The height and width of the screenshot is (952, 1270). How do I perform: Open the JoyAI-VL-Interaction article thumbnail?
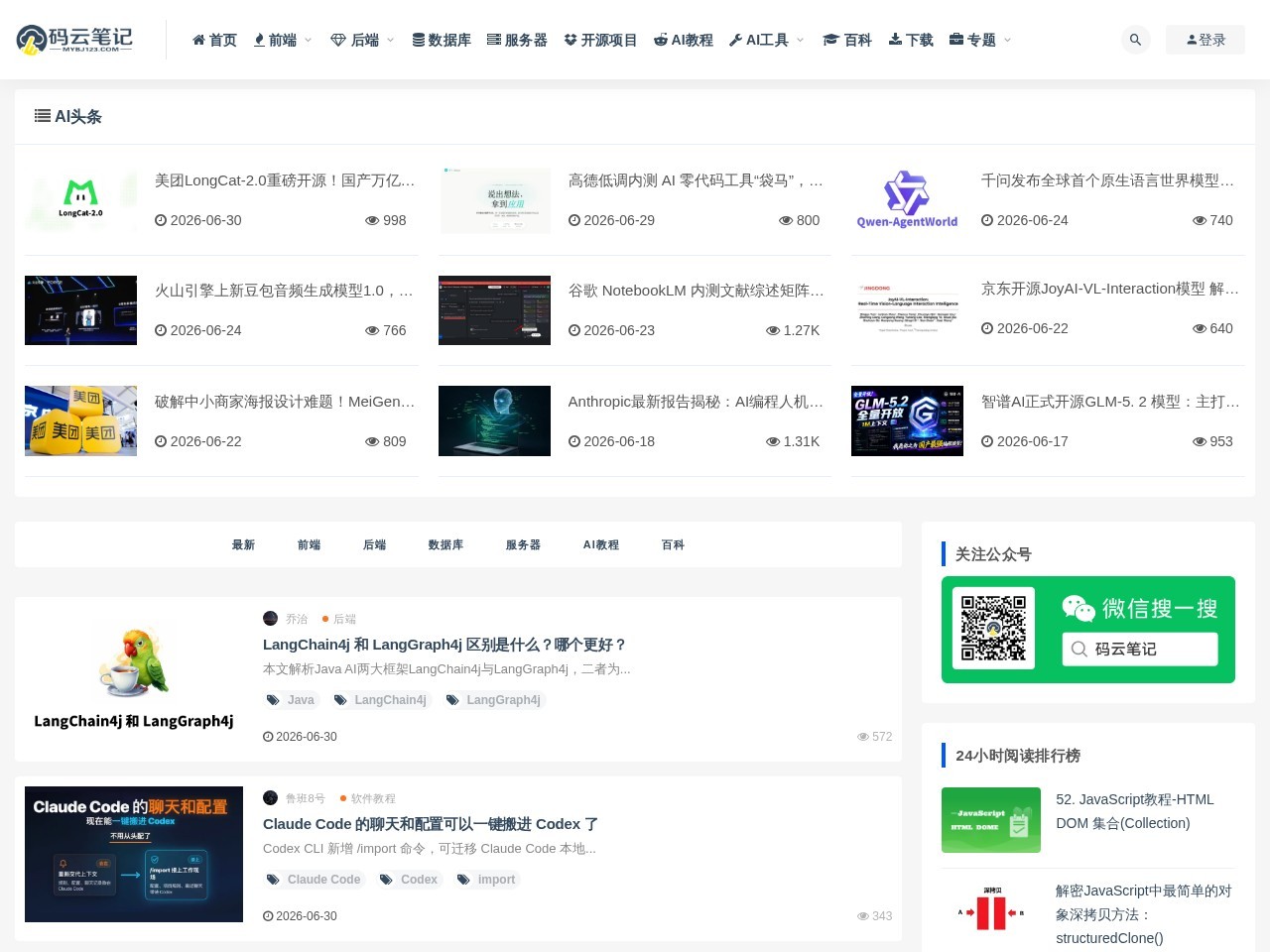click(x=907, y=308)
